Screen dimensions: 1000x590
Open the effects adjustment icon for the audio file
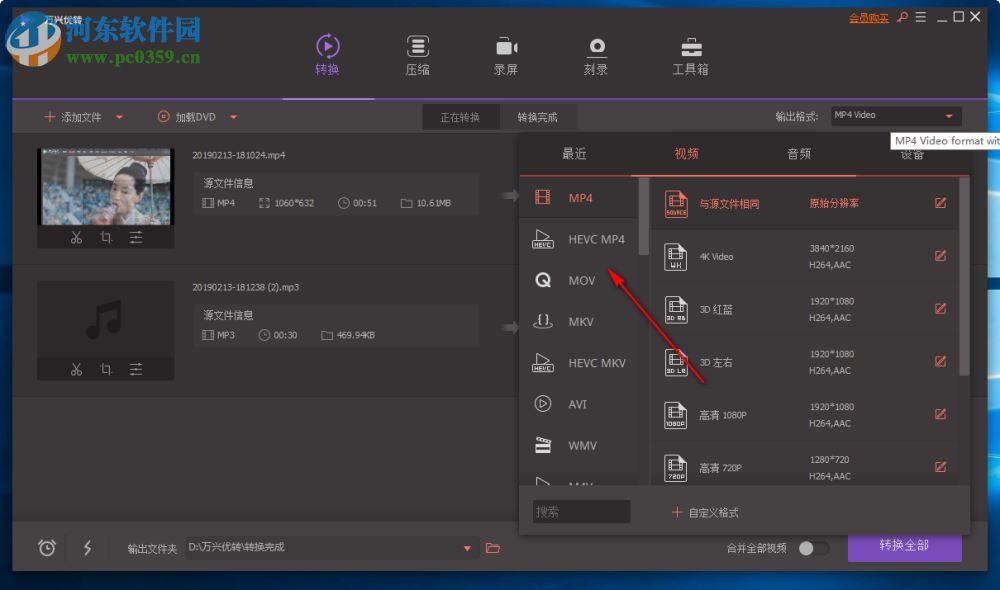(x=136, y=368)
